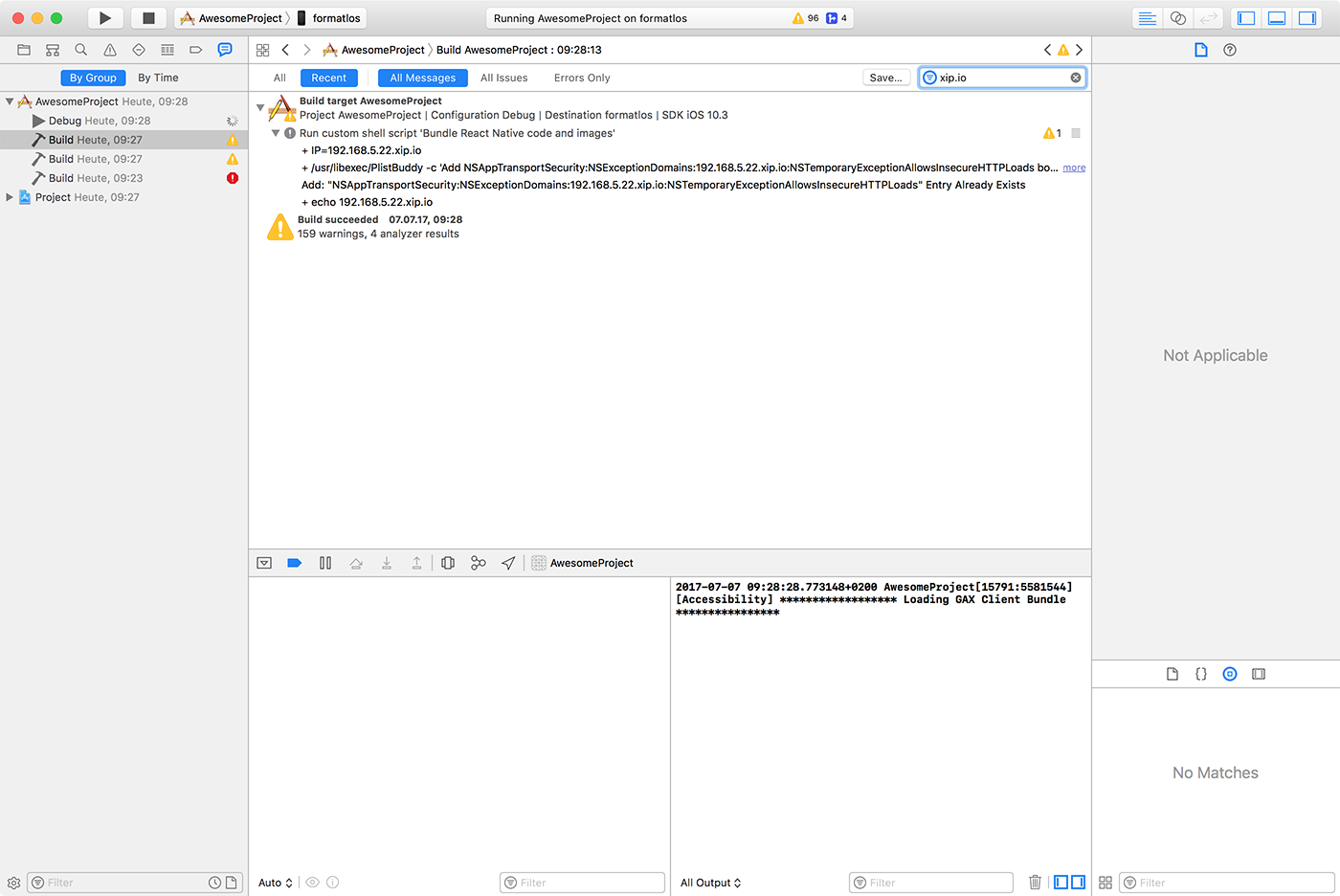Image resolution: width=1340 pixels, height=896 pixels.
Task: Click the Save... button
Action: coord(885,78)
